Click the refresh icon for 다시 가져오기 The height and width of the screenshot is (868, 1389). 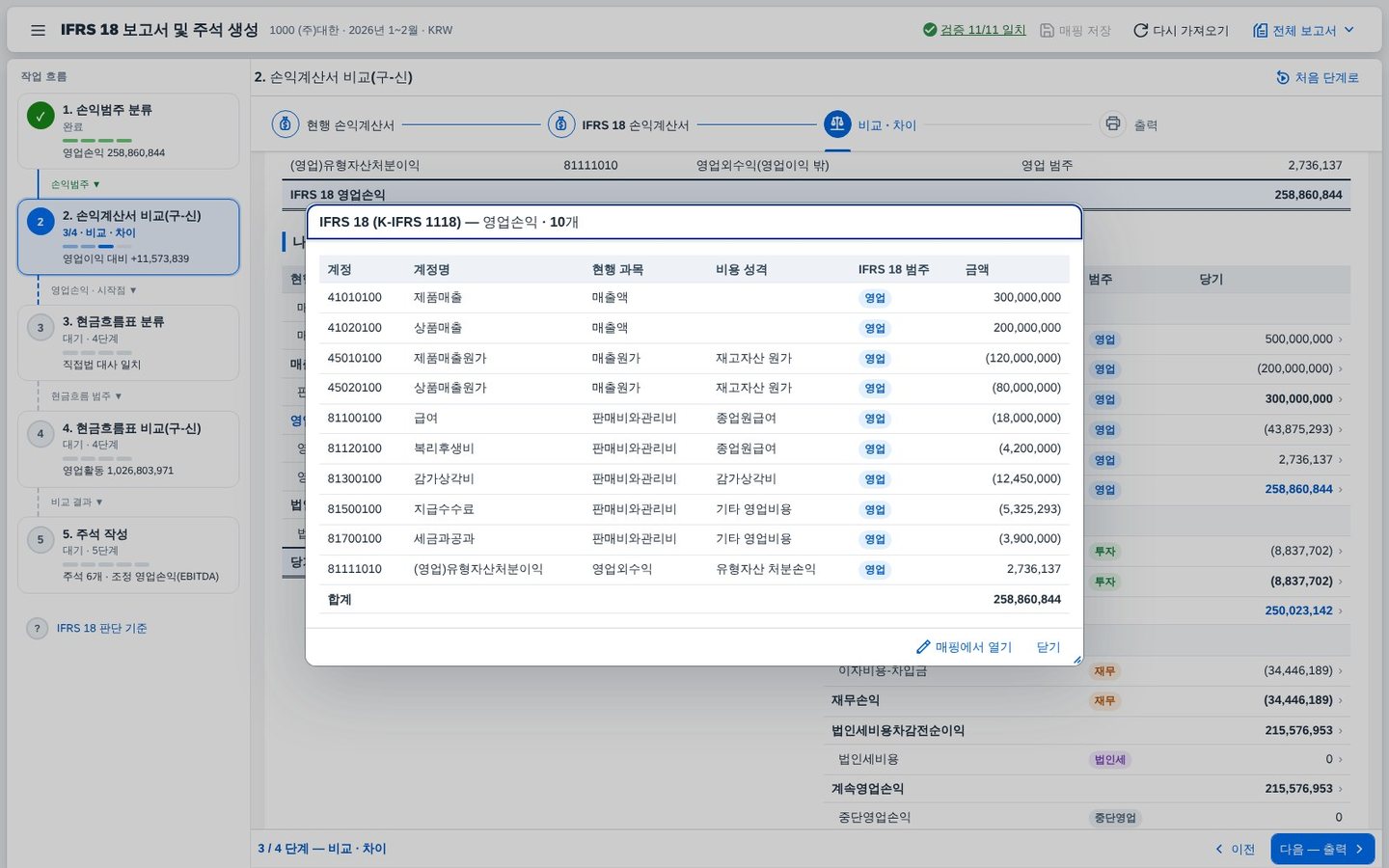[1140, 30]
